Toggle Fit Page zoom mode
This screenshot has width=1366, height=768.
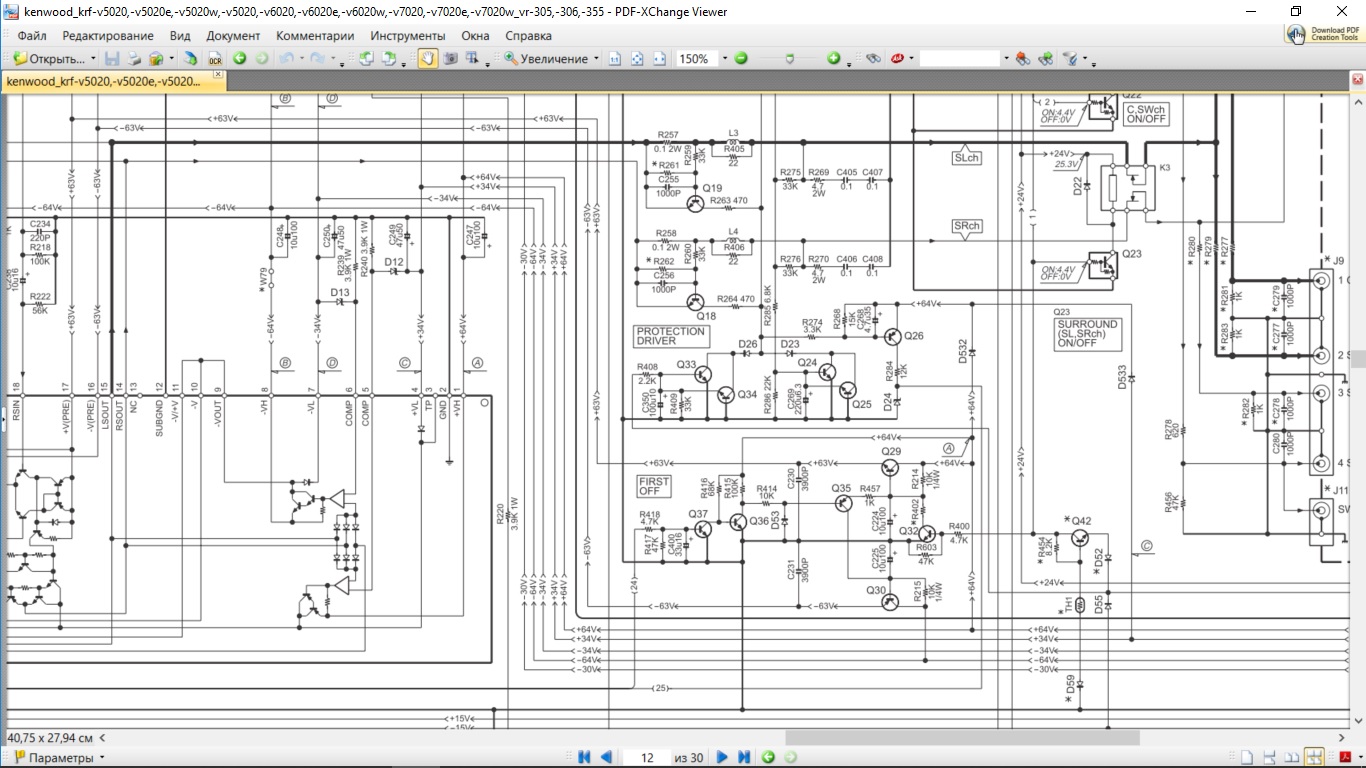(637, 59)
